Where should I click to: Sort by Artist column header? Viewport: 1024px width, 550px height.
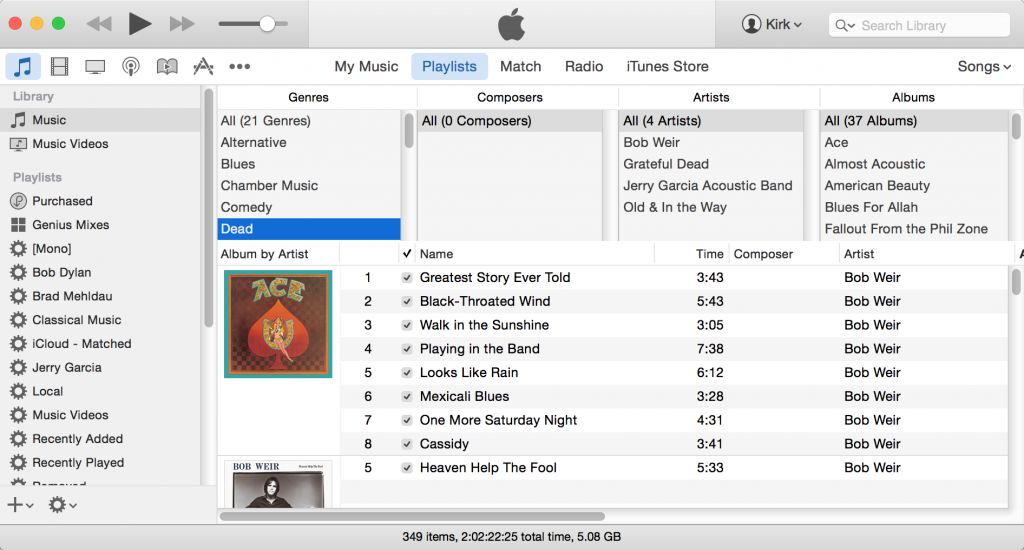926,254
